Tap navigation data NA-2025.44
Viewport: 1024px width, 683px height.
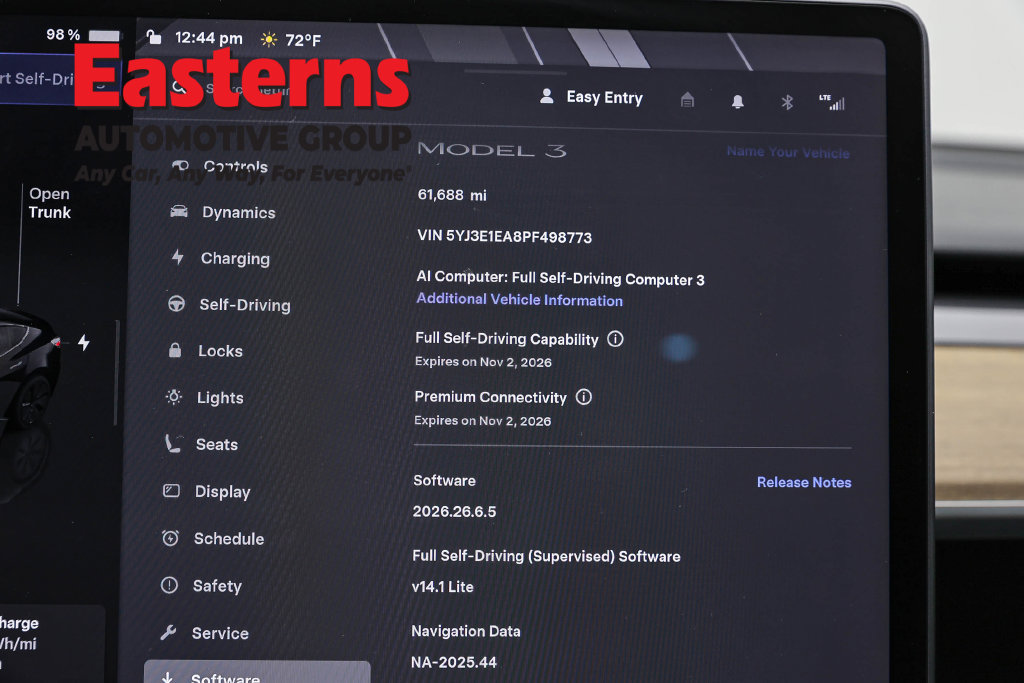pyautogui.click(x=454, y=662)
